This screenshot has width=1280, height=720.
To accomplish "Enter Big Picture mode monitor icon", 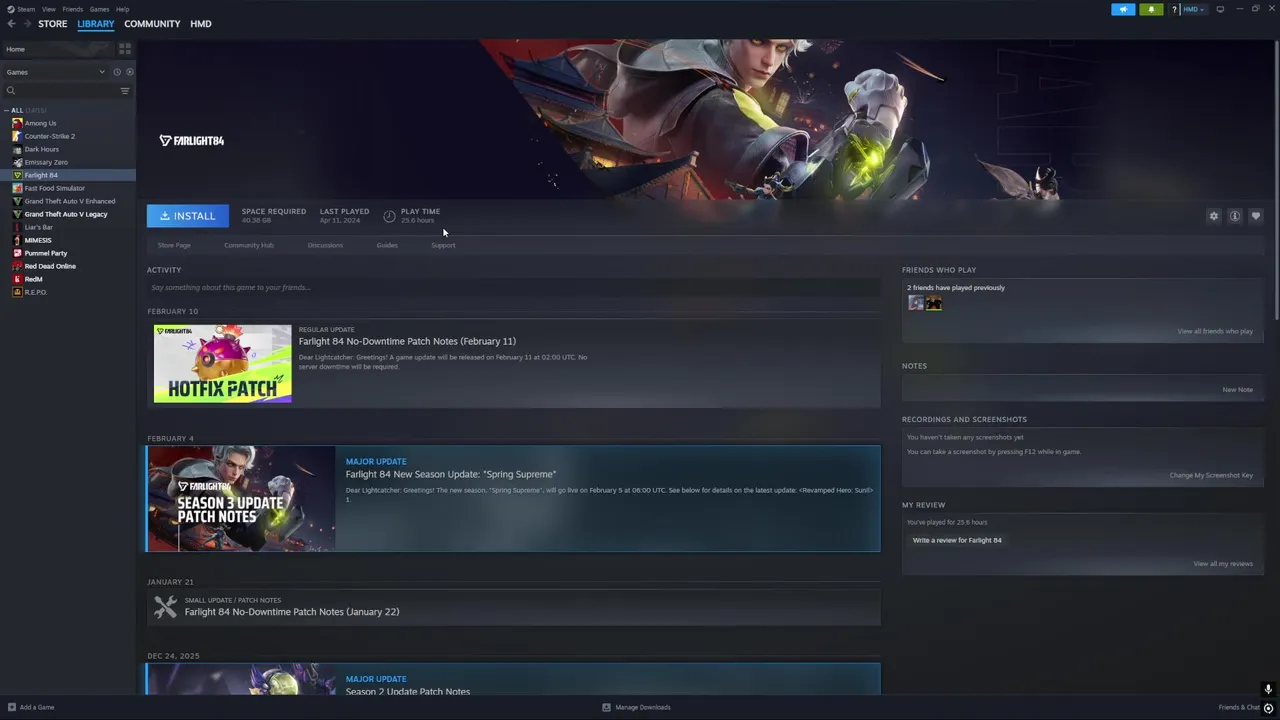I will 1220,9.
